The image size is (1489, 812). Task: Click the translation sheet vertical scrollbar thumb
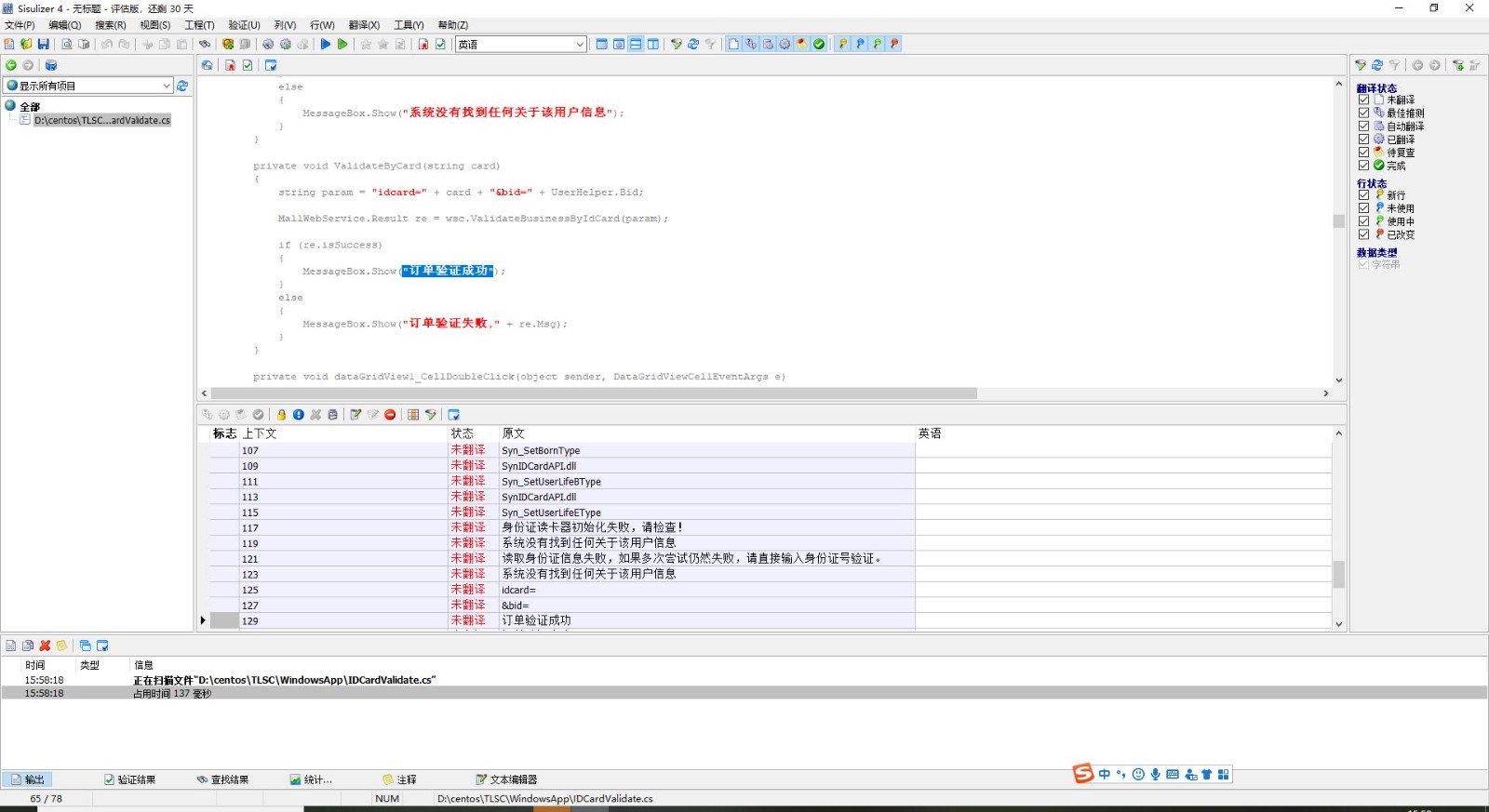point(1339,574)
